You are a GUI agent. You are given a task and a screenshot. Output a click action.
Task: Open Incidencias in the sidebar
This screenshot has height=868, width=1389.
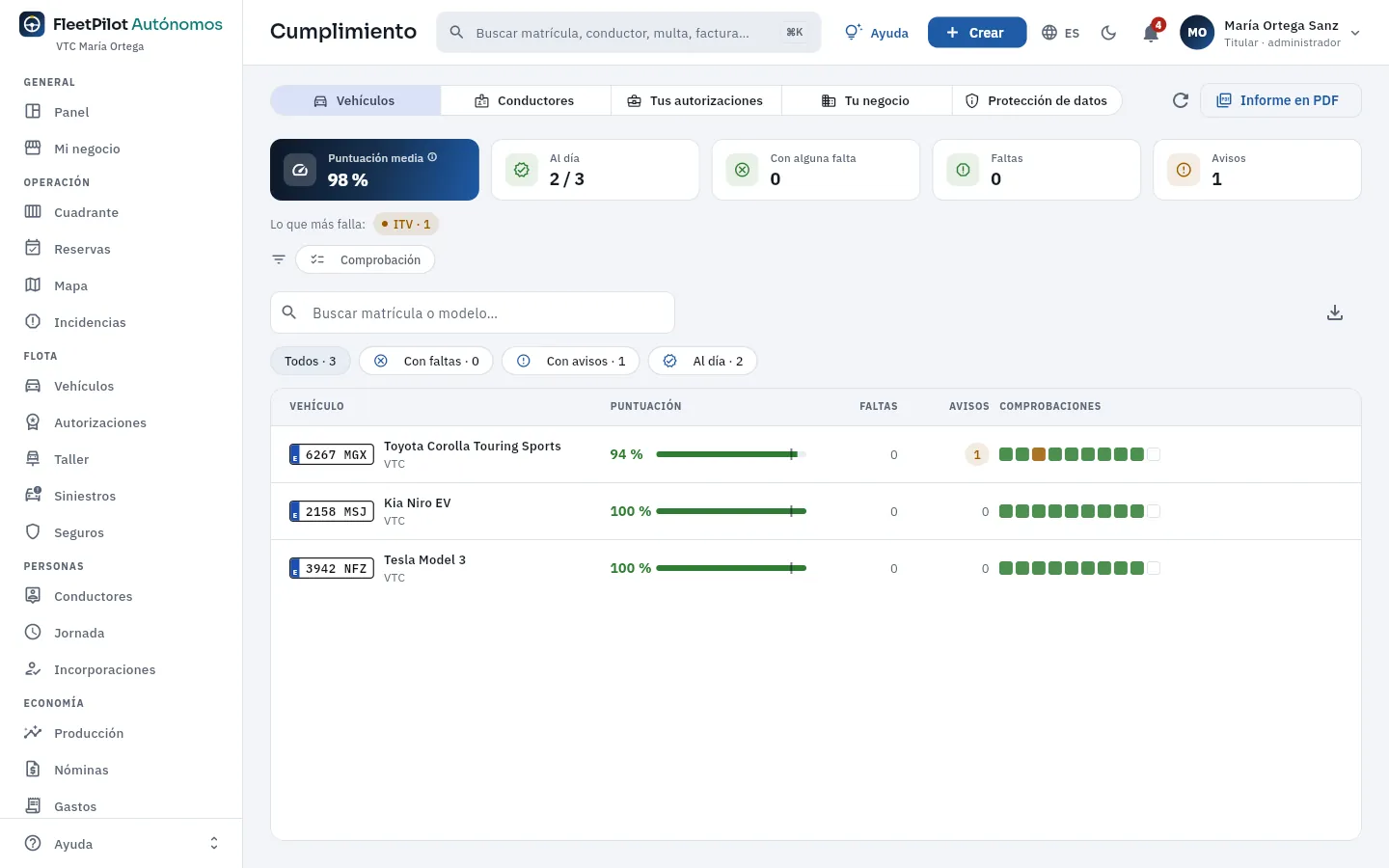(121, 322)
